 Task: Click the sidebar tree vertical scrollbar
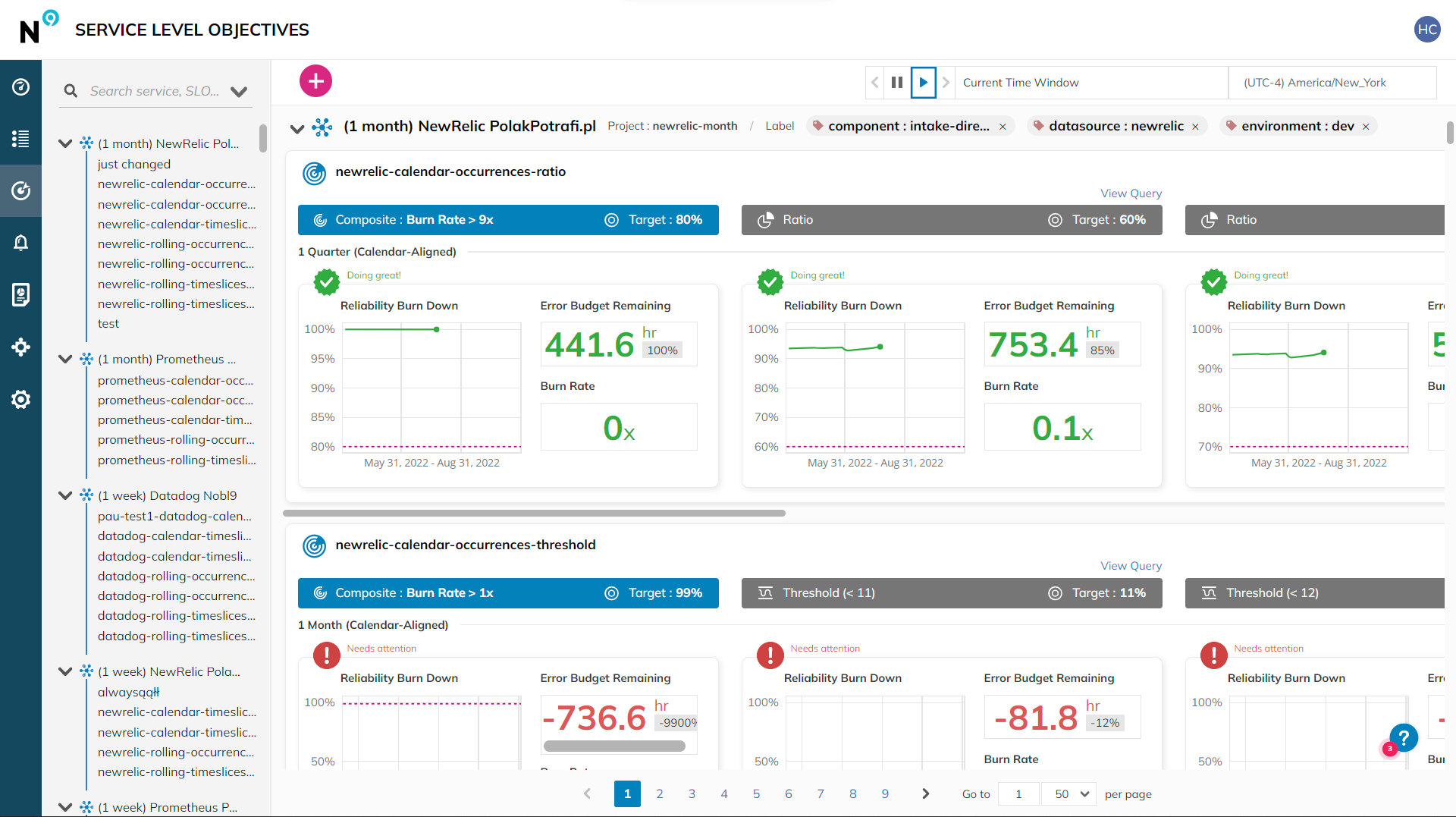(x=263, y=138)
